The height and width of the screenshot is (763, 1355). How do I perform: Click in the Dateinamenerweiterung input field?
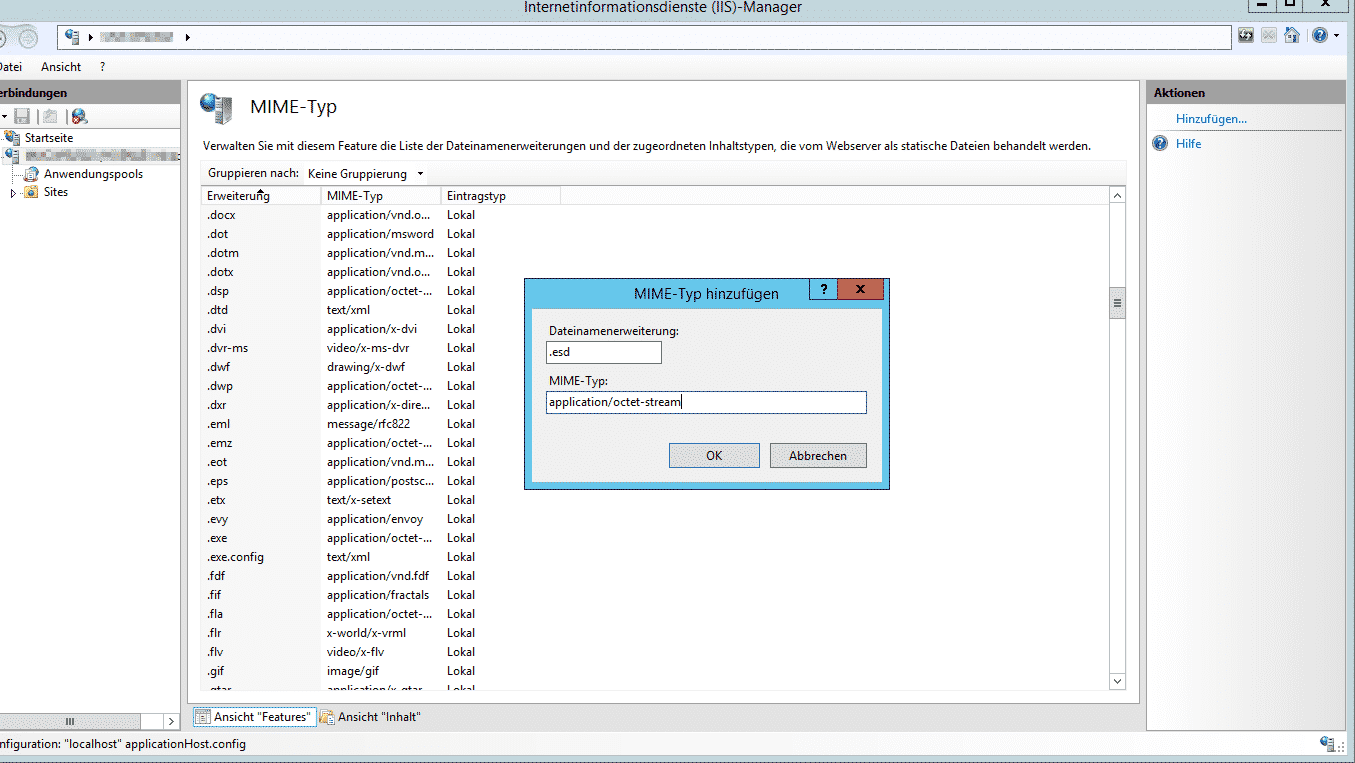(603, 352)
